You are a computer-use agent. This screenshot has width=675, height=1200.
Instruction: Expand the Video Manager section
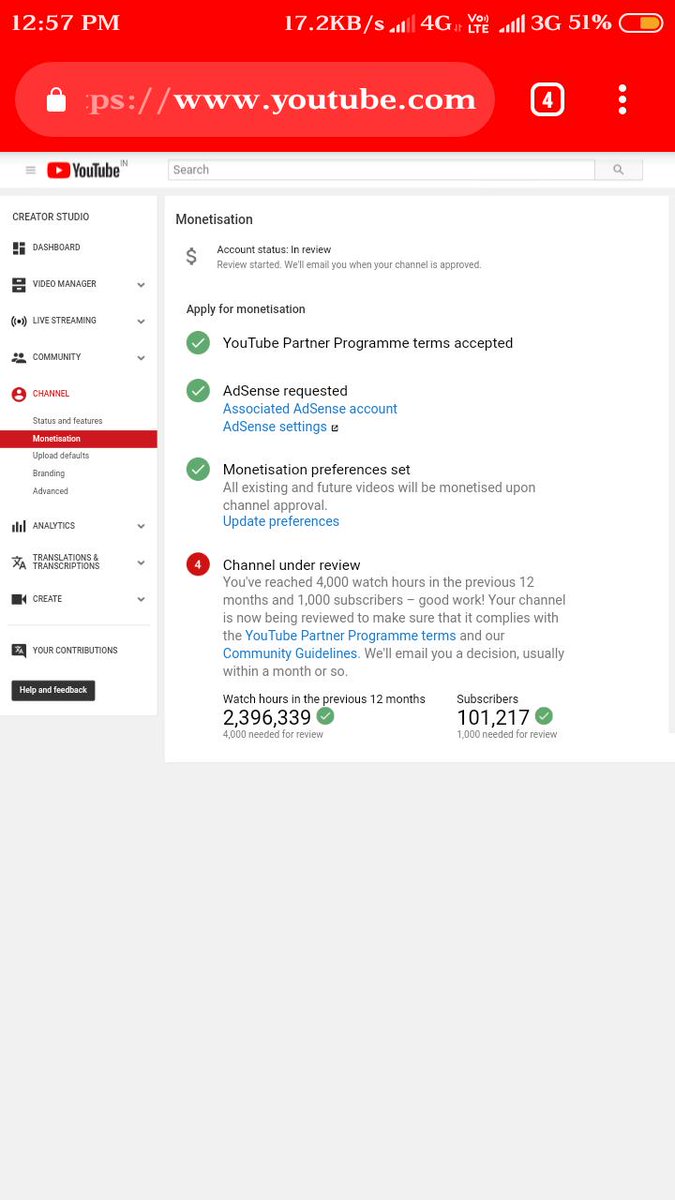[141, 285]
